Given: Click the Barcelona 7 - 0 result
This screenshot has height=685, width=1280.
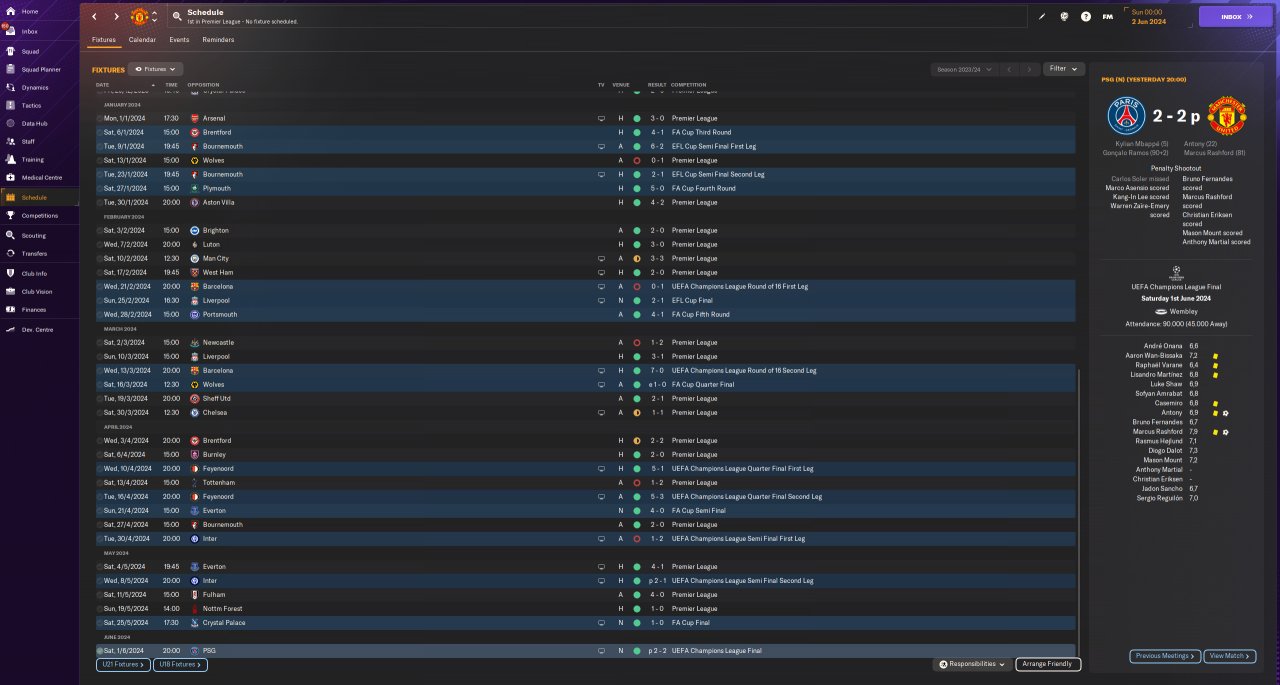Looking at the screenshot, I should tap(657, 371).
